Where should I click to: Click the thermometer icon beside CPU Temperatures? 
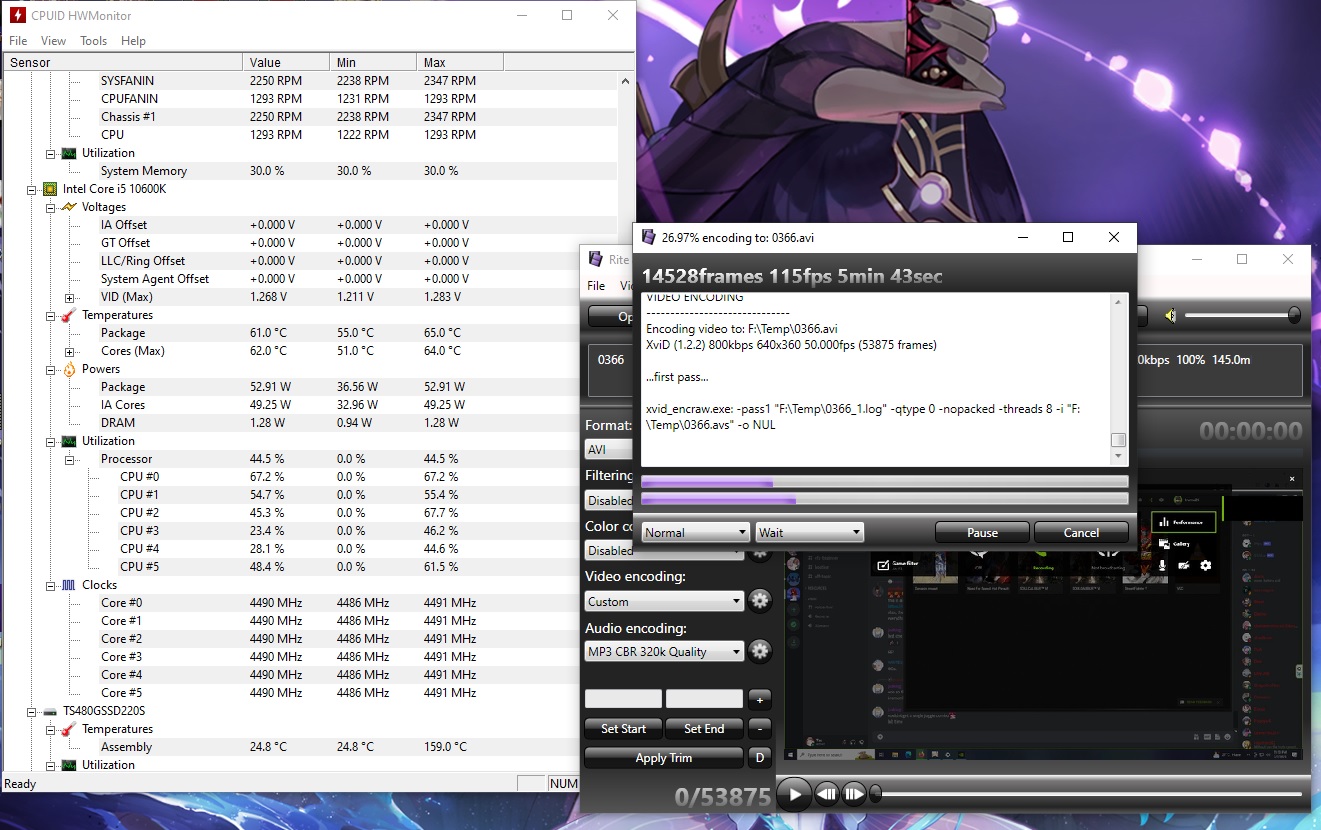click(x=69, y=315)
